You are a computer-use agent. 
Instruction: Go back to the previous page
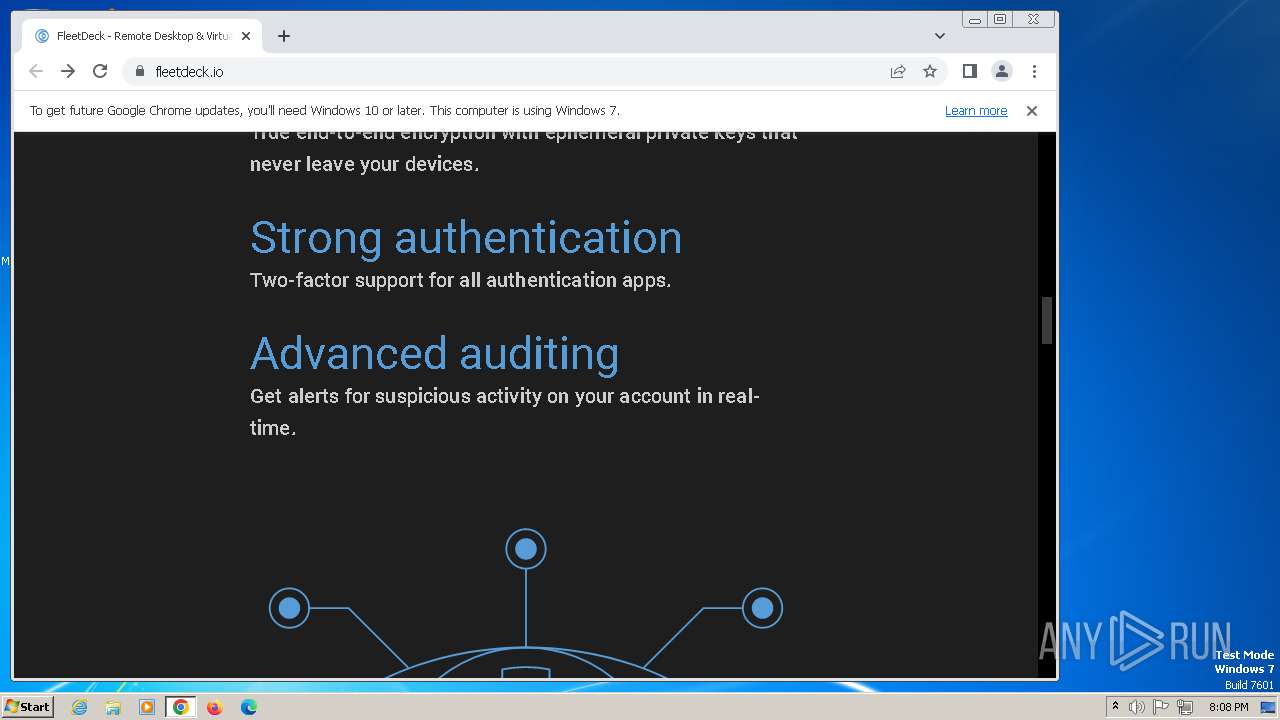36,71
